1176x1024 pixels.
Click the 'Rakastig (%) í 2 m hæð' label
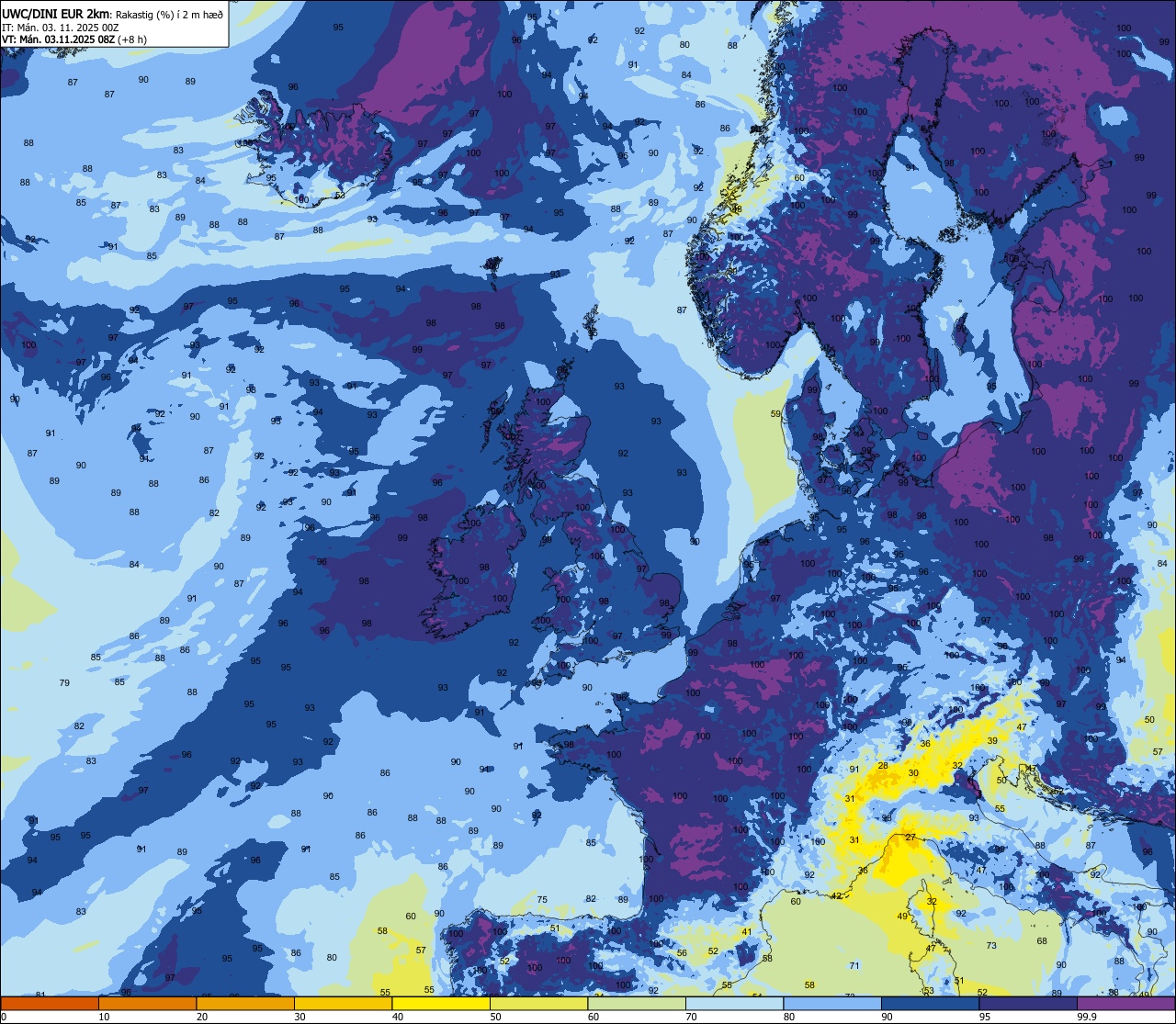(x=169, y=14)
